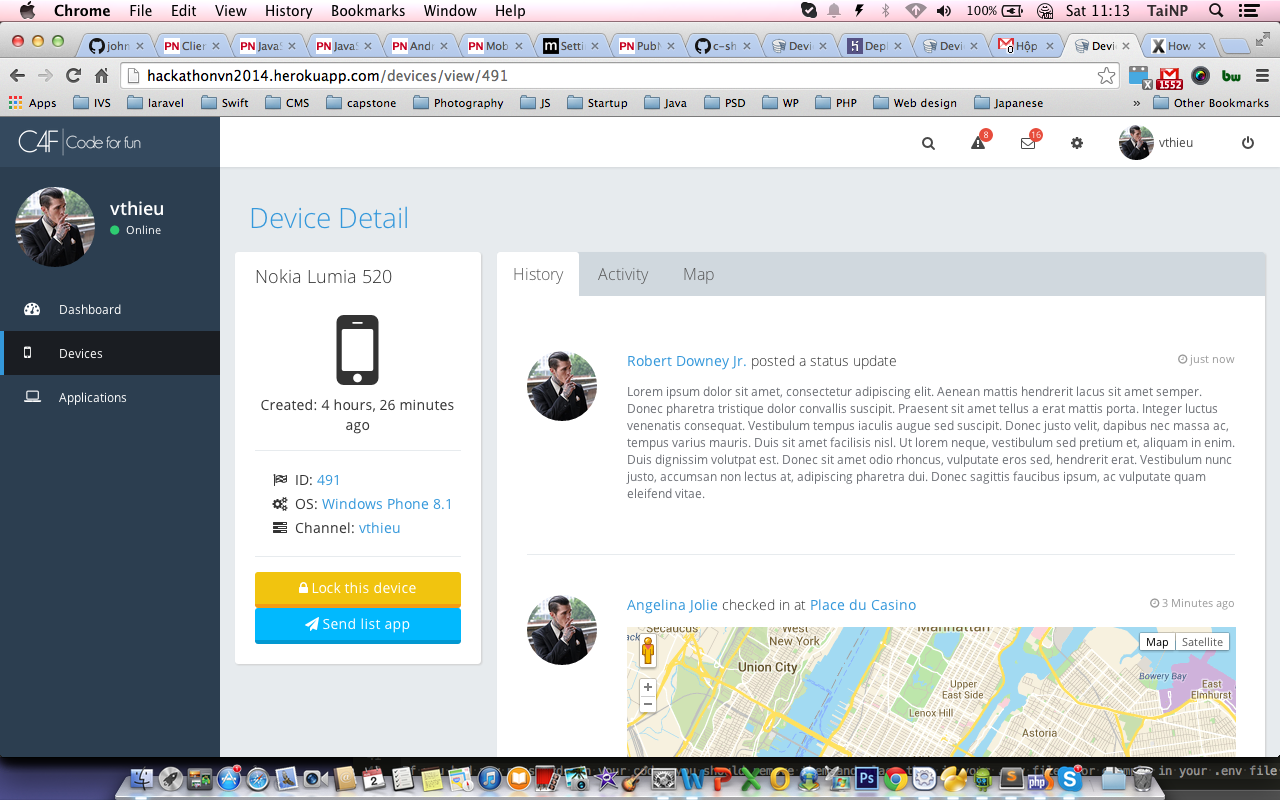Expand the capstone bookmarks folder
The height and width of the screenshot is (800, 1280).
(361, 103)
